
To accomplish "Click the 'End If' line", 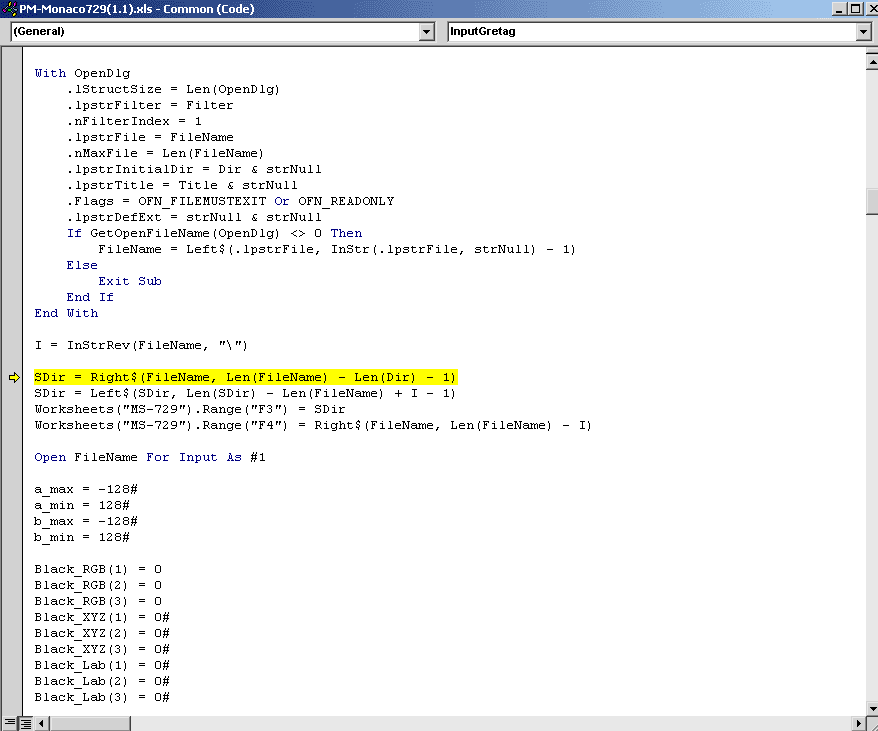I will [90, 297].
